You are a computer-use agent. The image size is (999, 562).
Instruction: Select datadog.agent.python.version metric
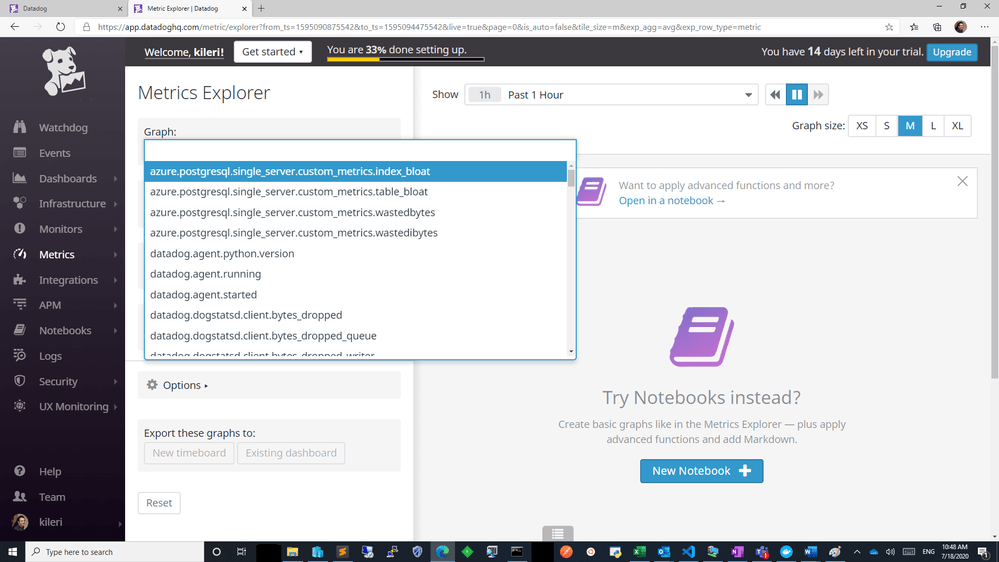pyautogui.click(x=355, y=253)
